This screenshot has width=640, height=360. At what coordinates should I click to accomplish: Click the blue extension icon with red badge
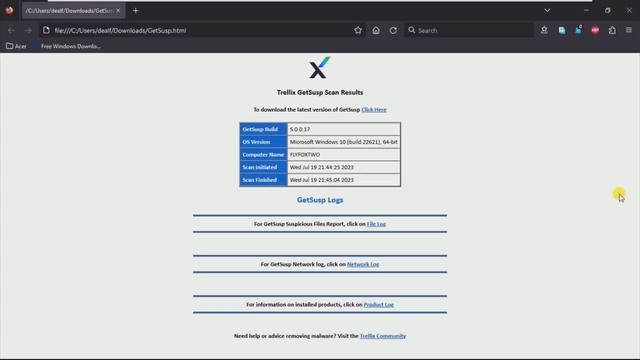click(578, 30)
